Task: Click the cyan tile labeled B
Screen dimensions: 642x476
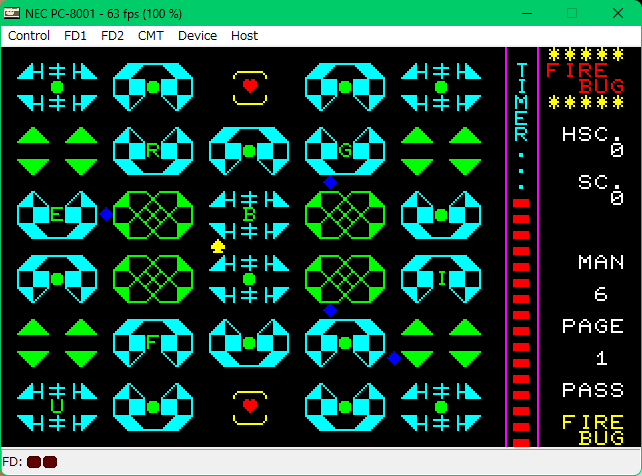Action: point(249,215)
